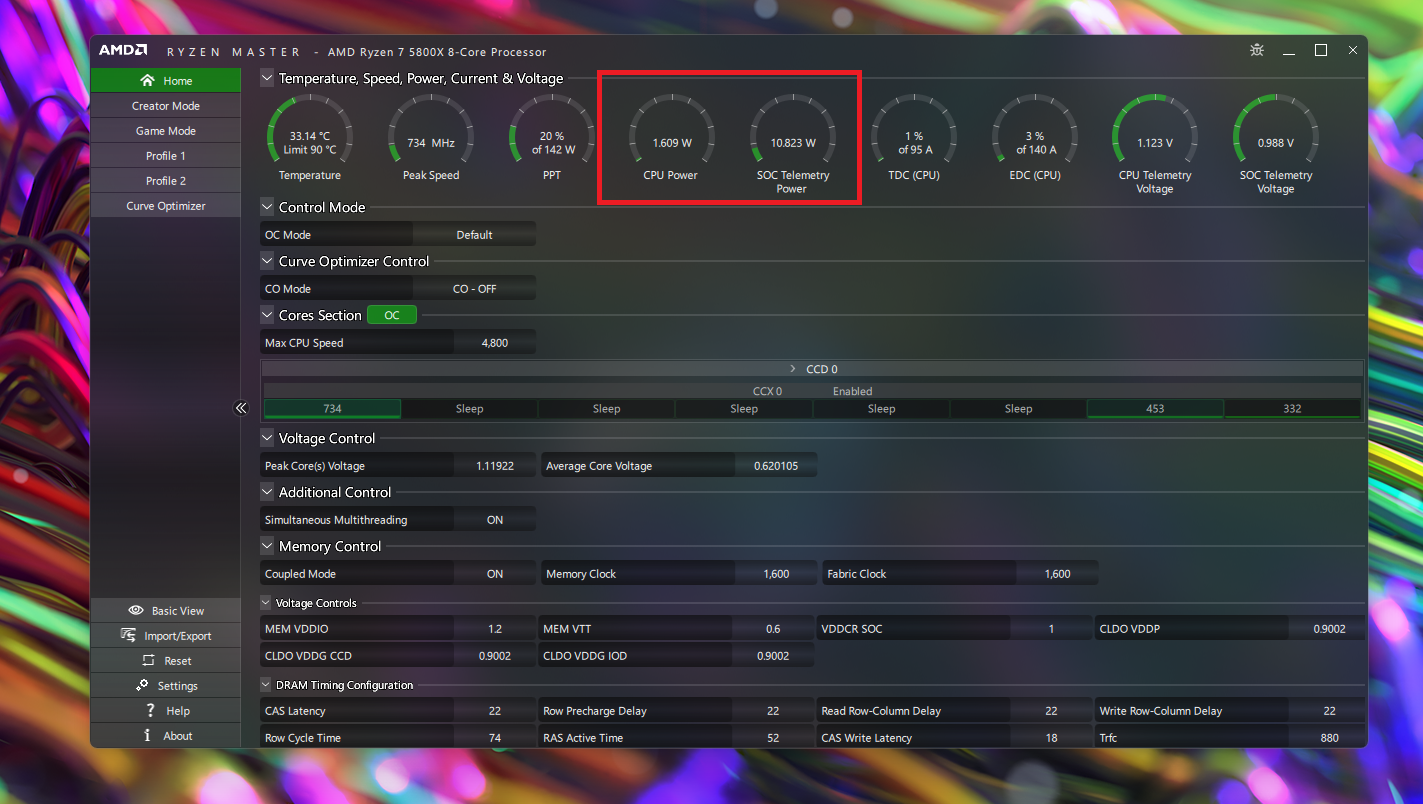Screen dimensions: 1423x804
Task: Toggle the OC button in Cores Section
Action: [392, 316]
